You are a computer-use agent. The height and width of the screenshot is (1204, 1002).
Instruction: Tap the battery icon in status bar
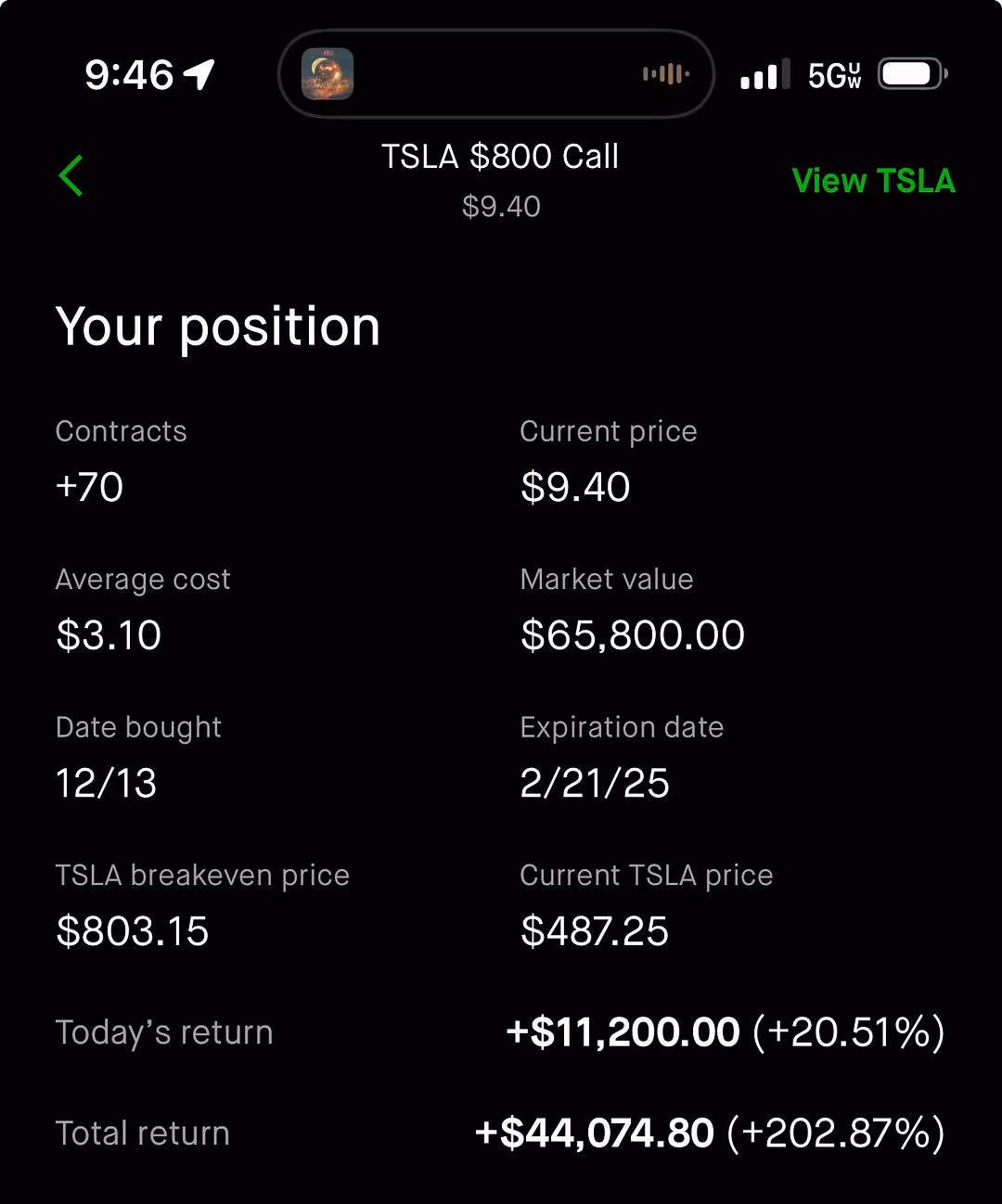coord(913,74)
